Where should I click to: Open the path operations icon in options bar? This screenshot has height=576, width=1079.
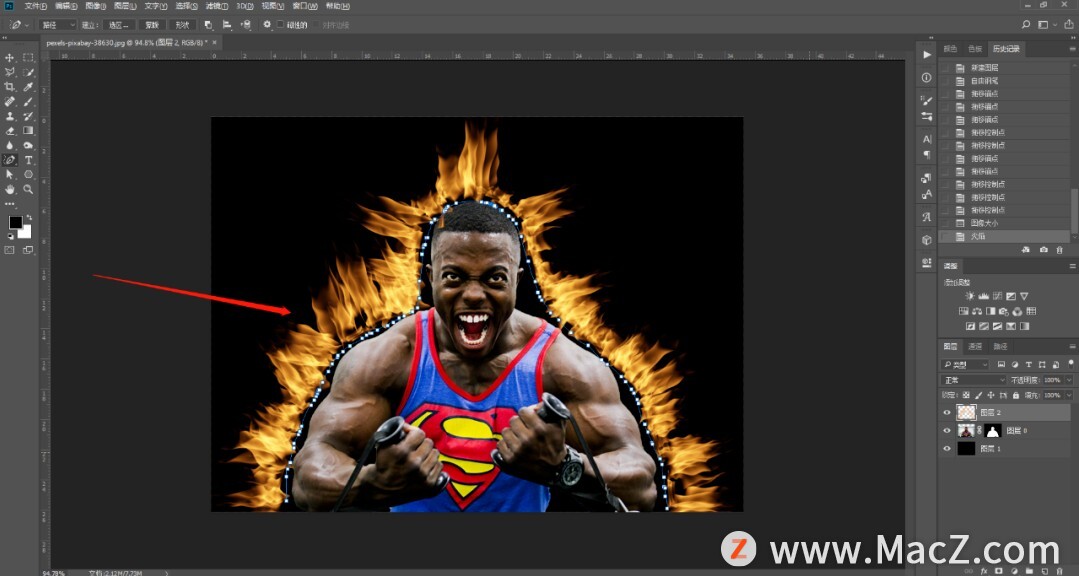209,25
